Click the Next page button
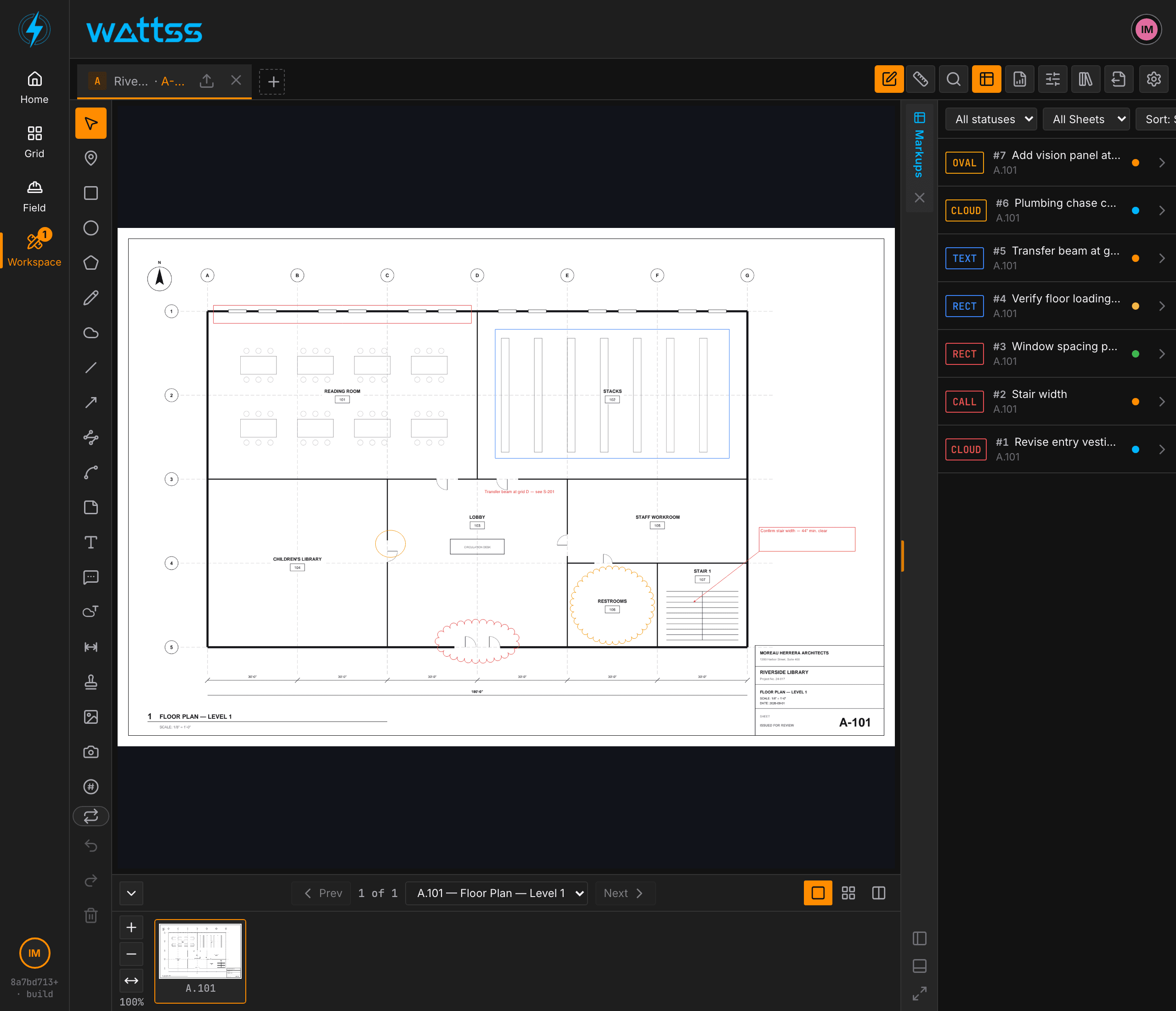This screenshot has width=1176, height=1011. pos(624,893)
